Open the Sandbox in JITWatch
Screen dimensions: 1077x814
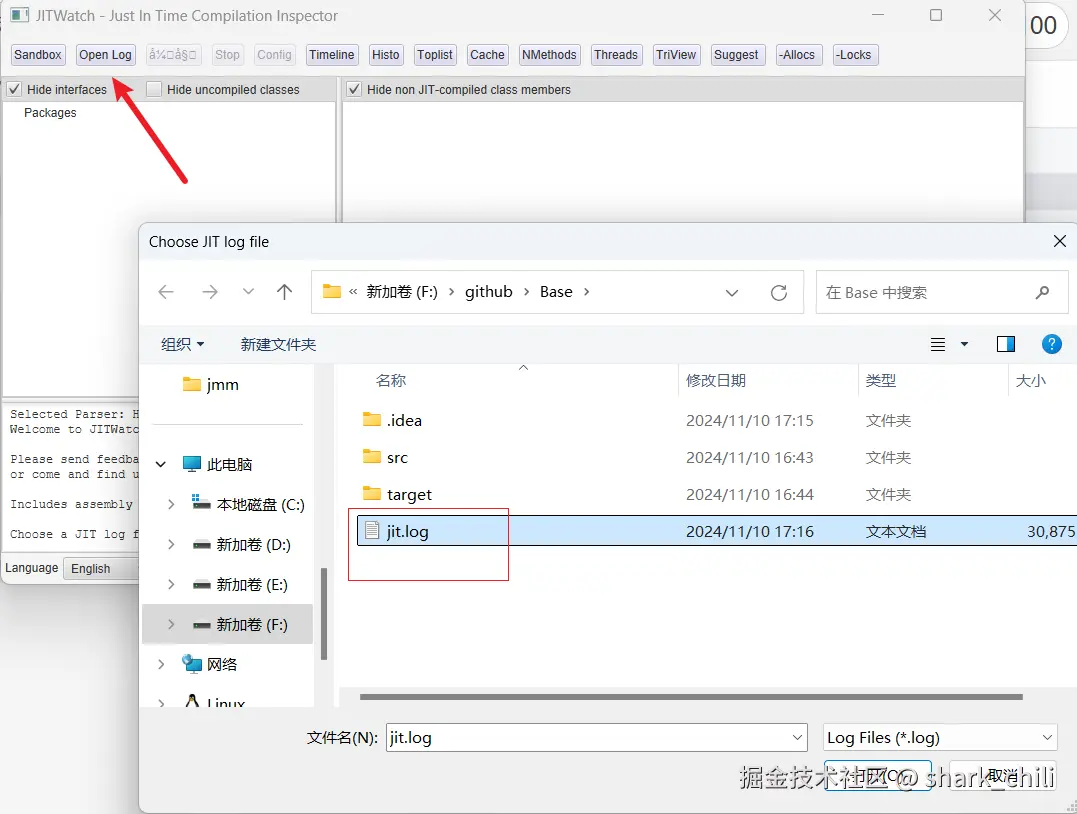coord(38,55)
